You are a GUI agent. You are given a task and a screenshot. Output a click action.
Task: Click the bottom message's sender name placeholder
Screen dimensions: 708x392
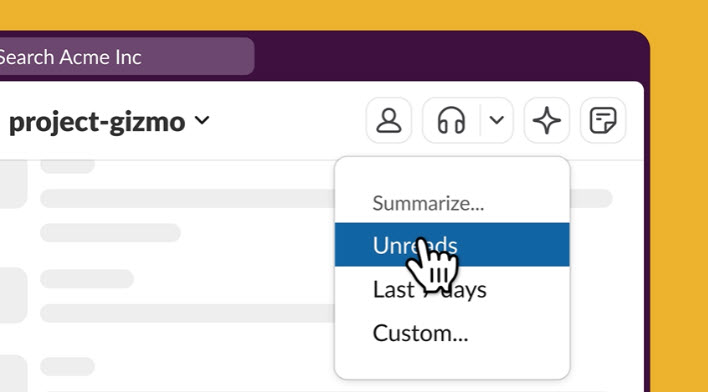point(68,366)
